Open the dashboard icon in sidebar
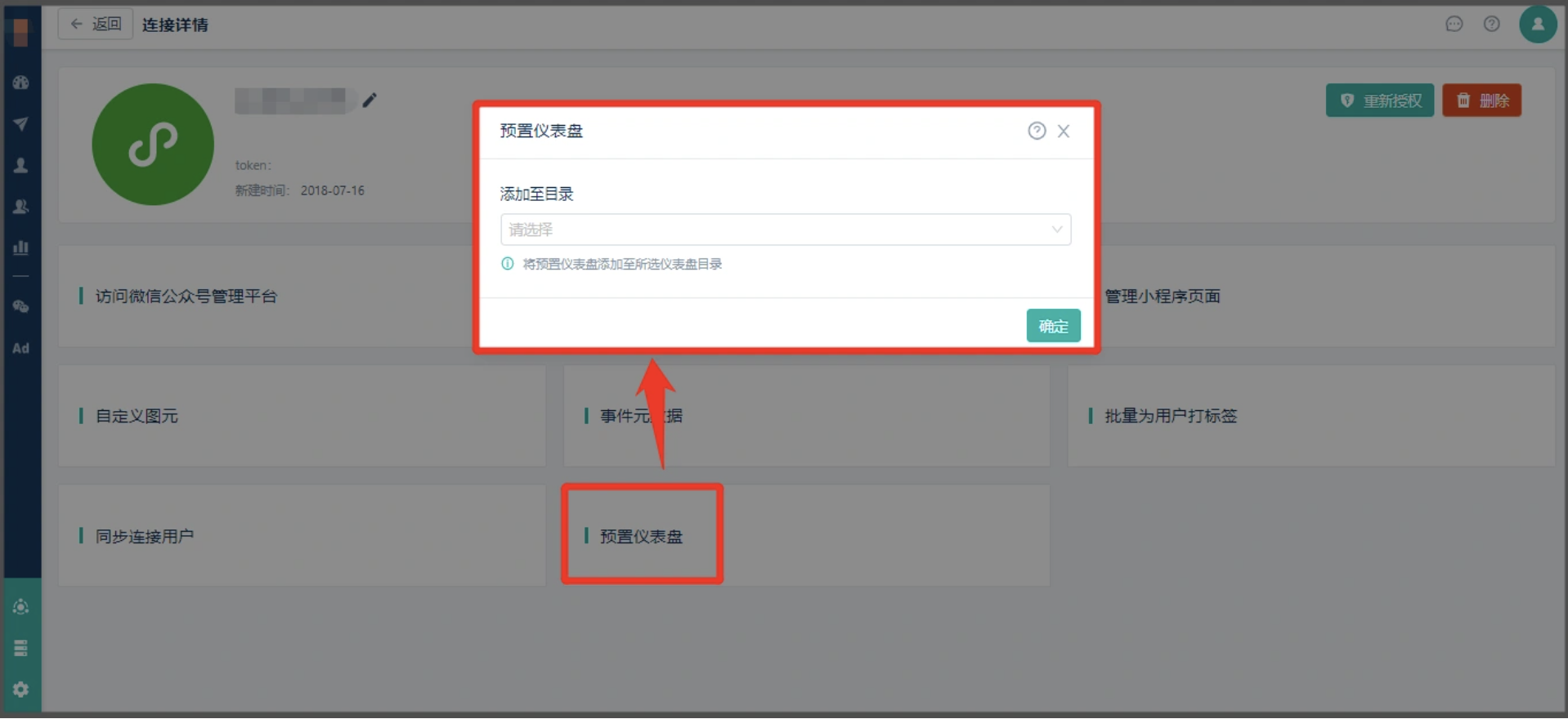This screenshot has height=719, width=1568. (x=21, y=83)
